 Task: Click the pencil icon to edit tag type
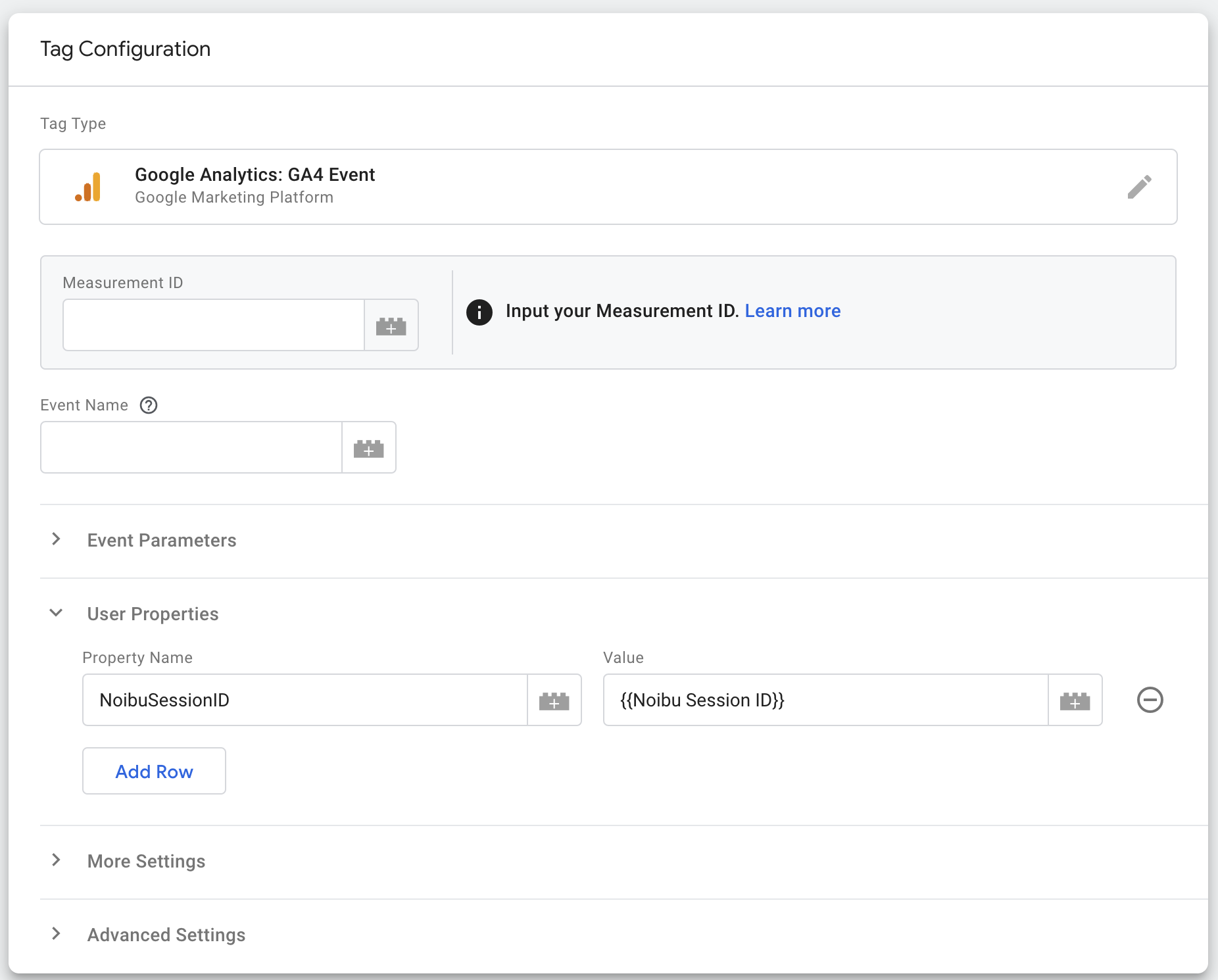1139,187
